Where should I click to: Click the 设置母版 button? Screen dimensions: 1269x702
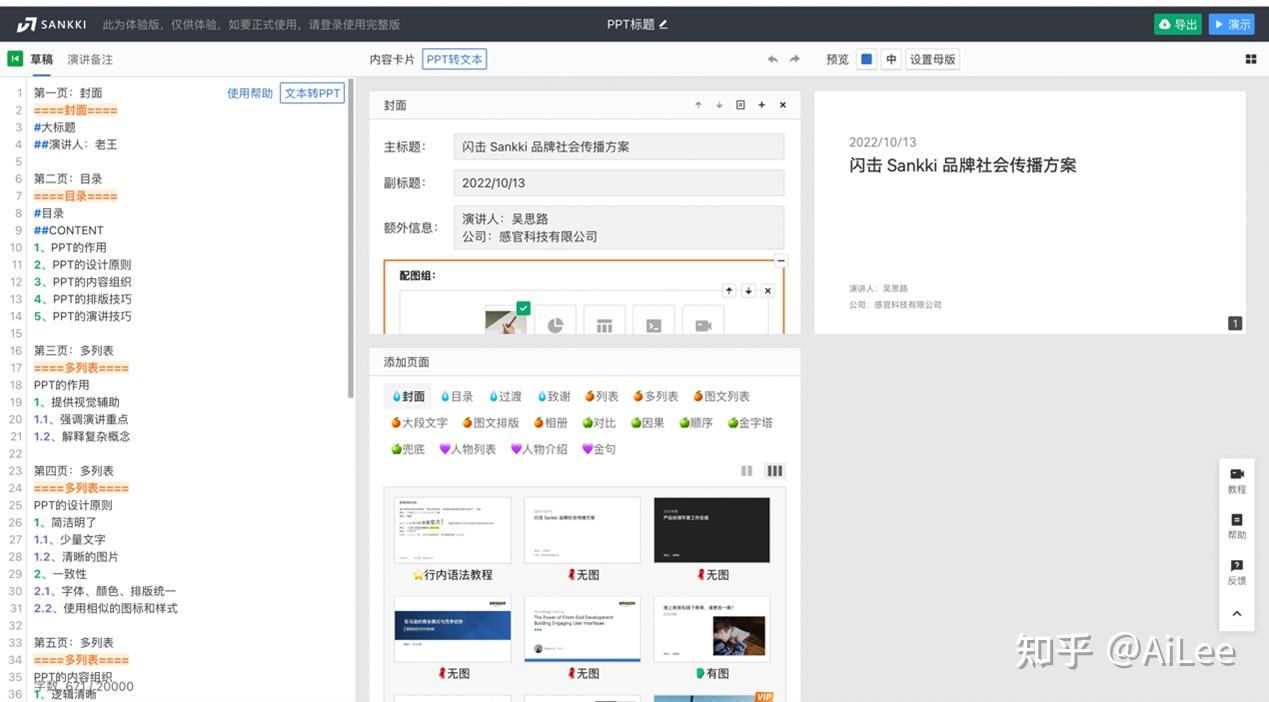[932, 59]
